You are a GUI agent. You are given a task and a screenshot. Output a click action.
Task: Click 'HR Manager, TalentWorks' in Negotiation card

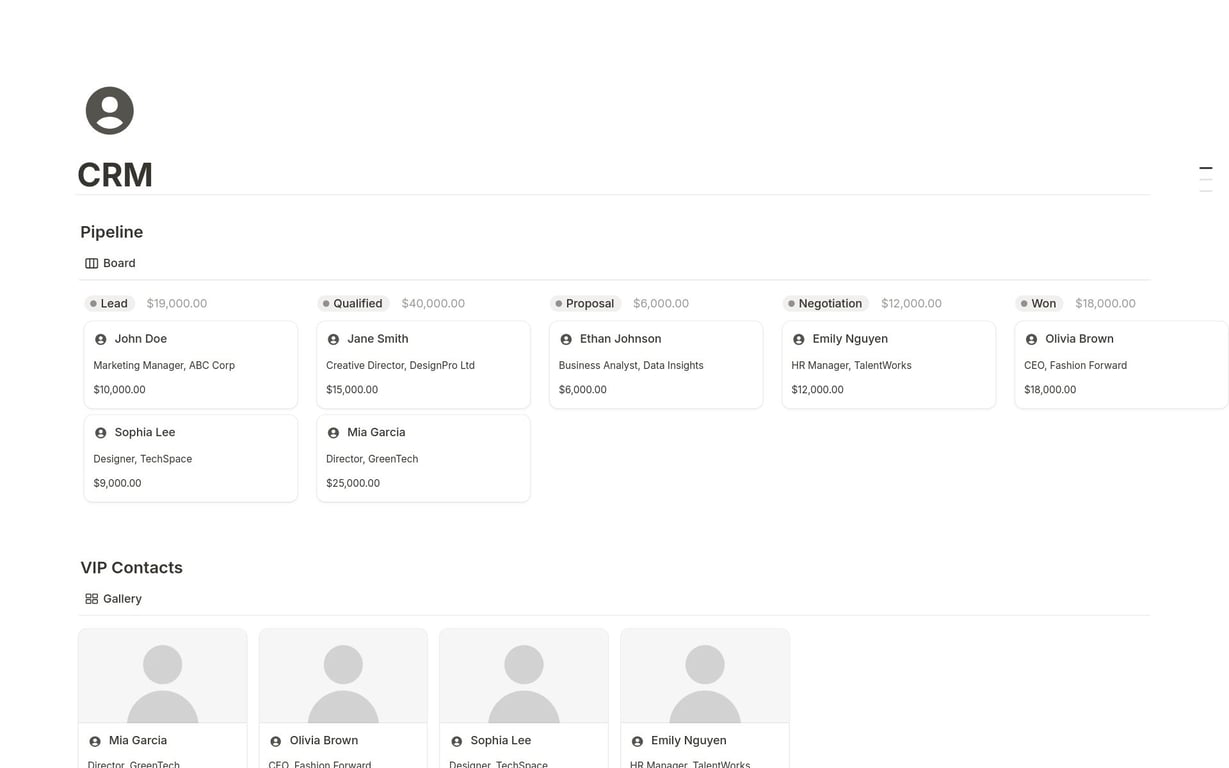[851, 365]
